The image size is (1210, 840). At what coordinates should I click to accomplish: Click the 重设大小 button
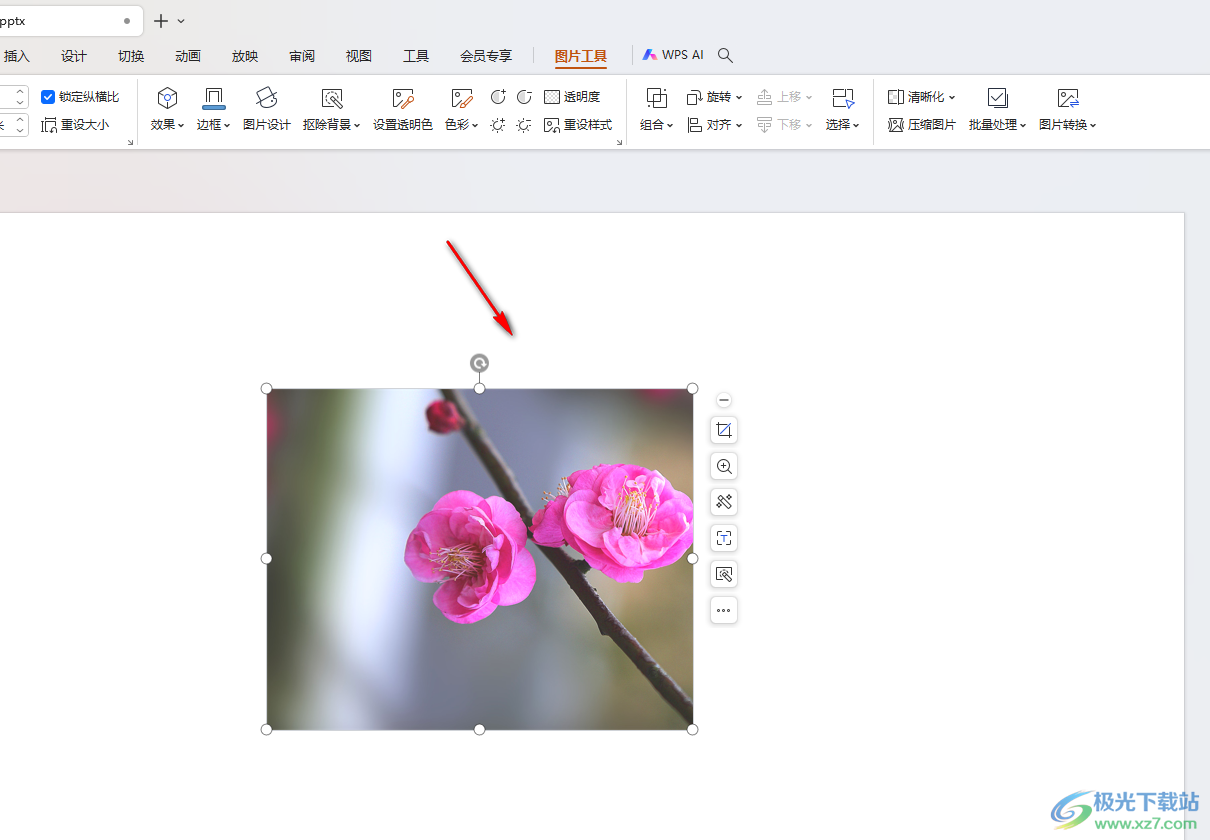pyautogui.click(x=75, y=125)
